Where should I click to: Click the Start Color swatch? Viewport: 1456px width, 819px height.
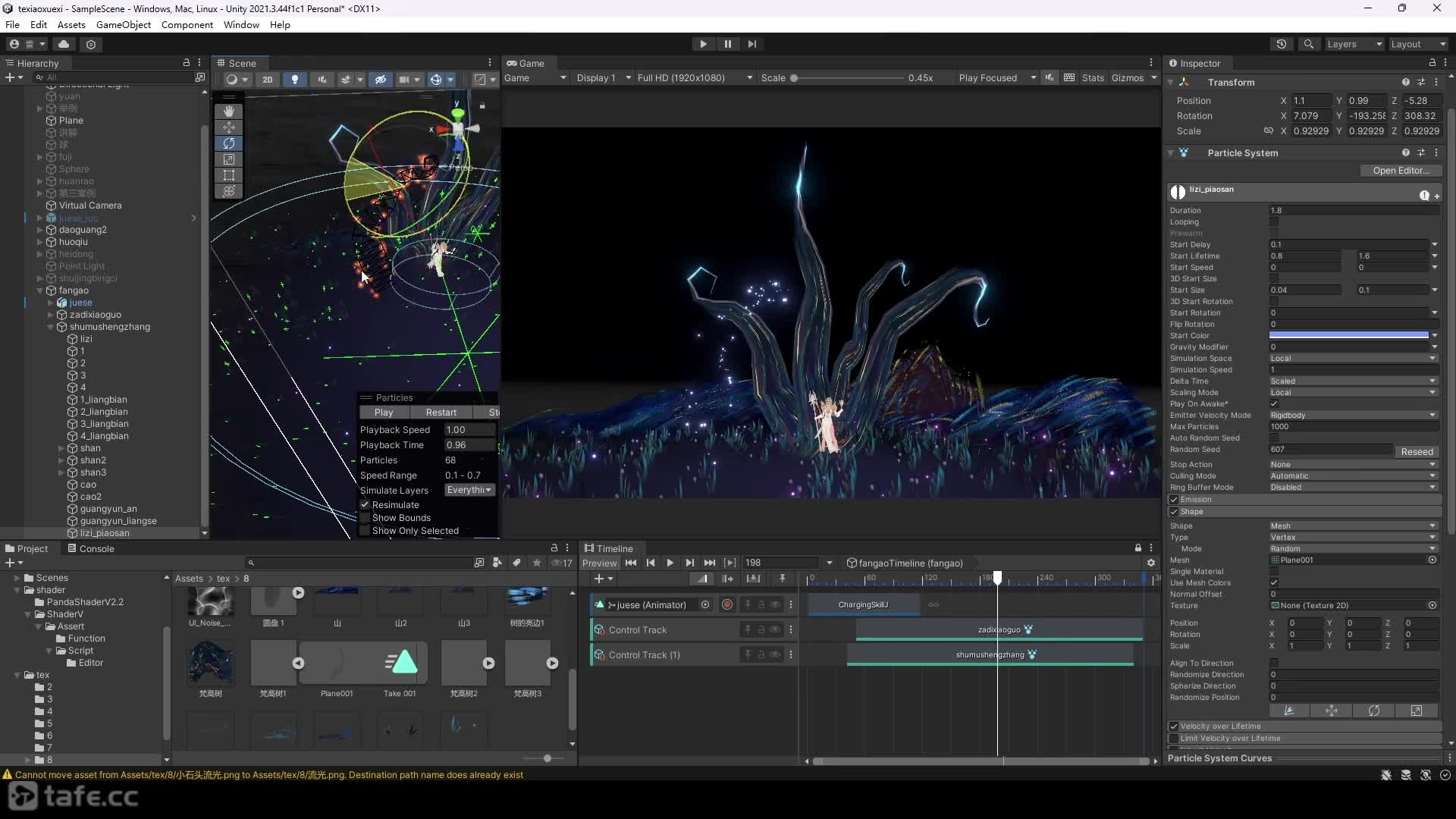click(1349, 335)
